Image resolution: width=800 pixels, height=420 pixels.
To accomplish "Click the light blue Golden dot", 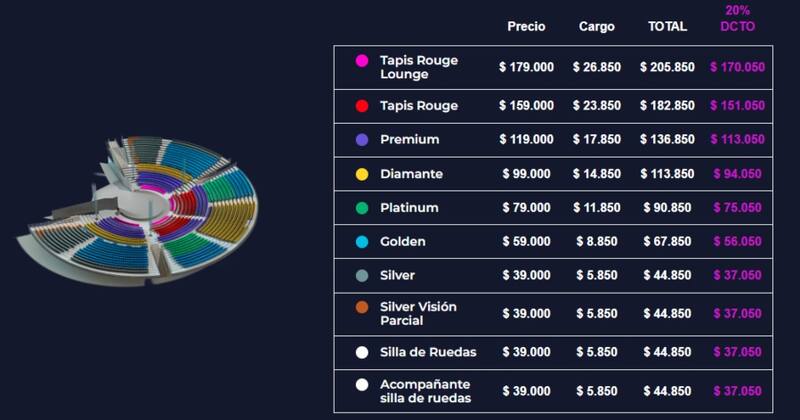I will click(x=362, y=241).
